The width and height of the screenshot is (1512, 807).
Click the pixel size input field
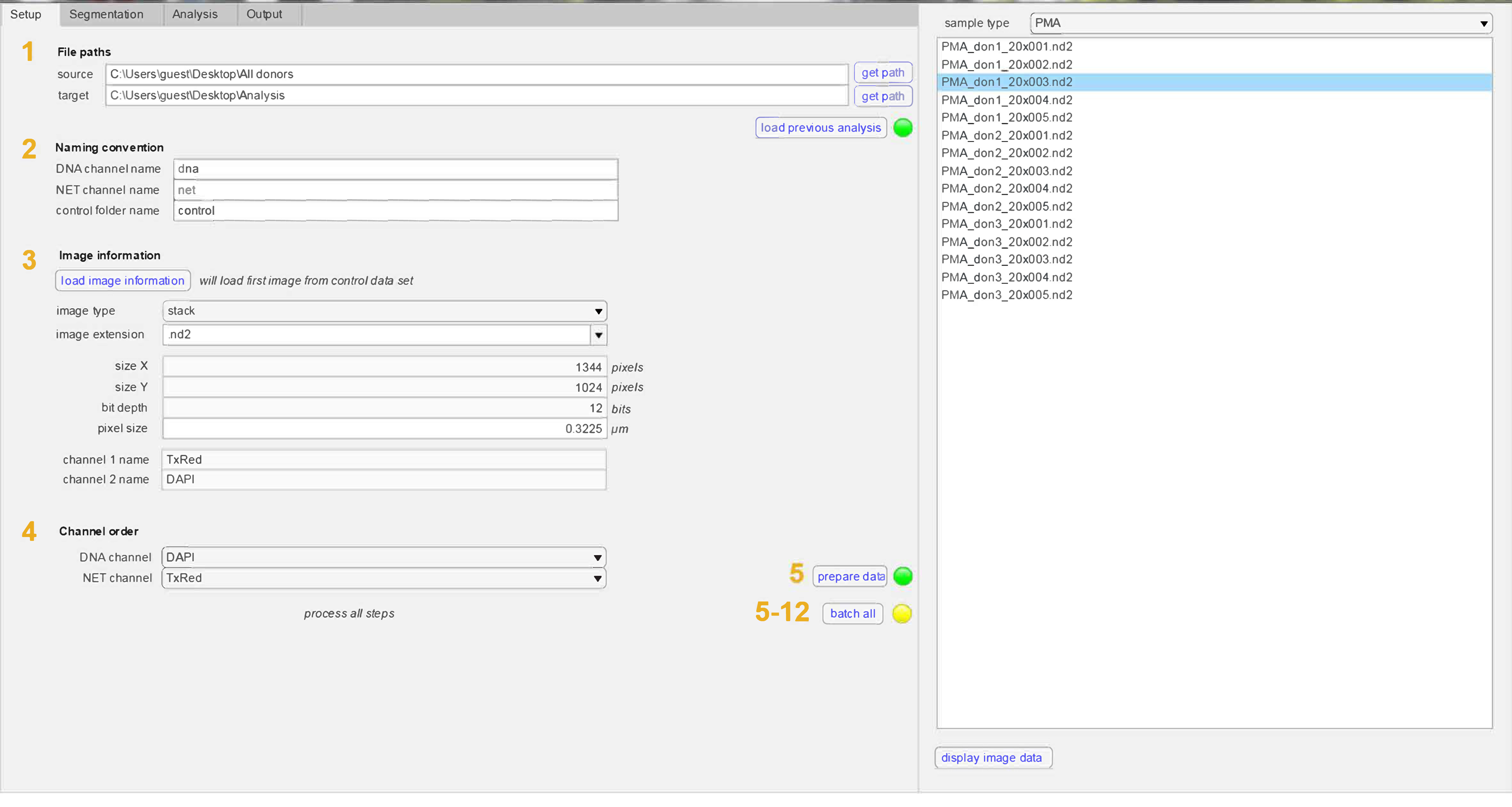pos(385,429)
